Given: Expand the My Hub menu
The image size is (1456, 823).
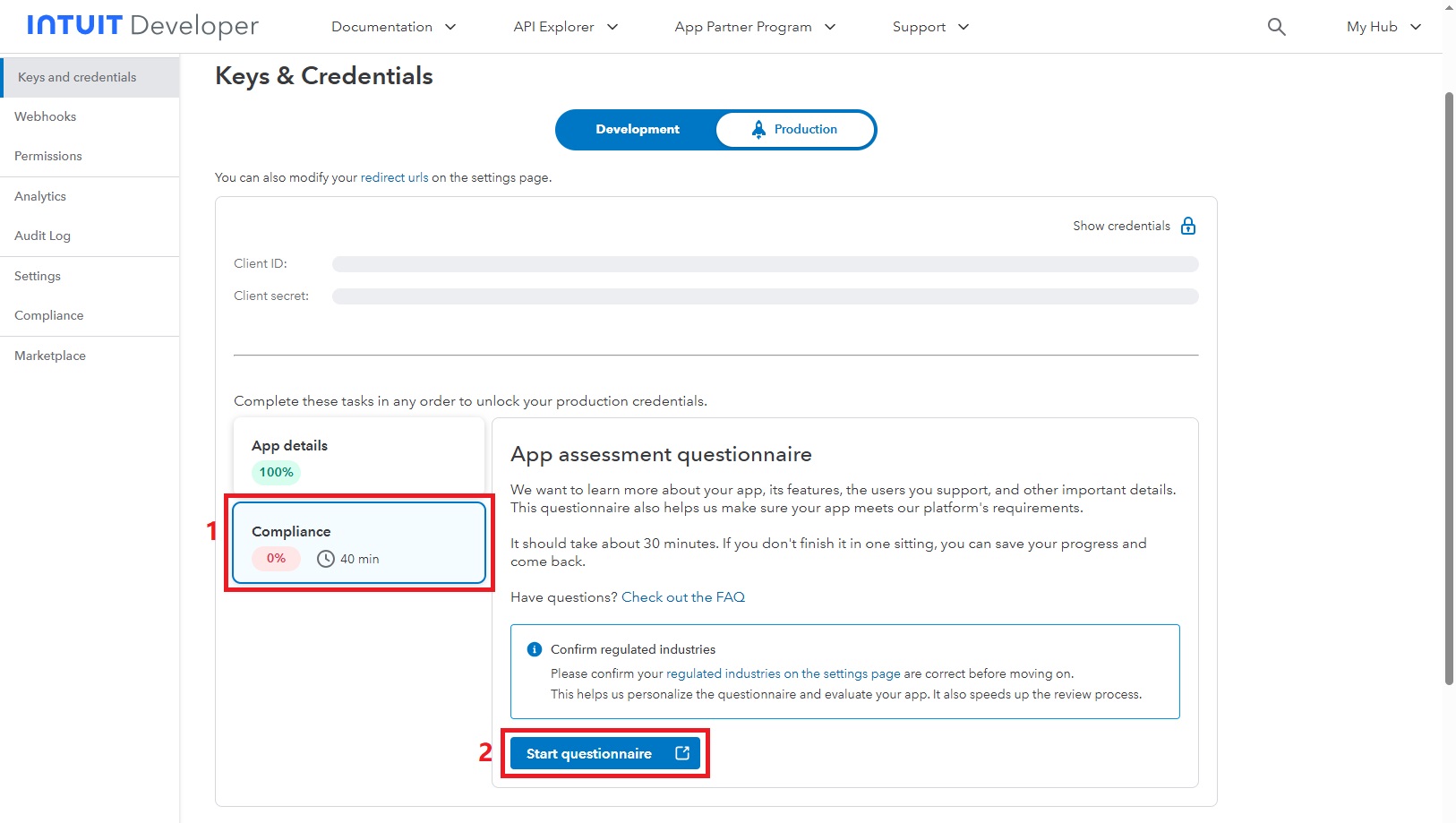Looking at the screenshot, I should click(1383, 27).
